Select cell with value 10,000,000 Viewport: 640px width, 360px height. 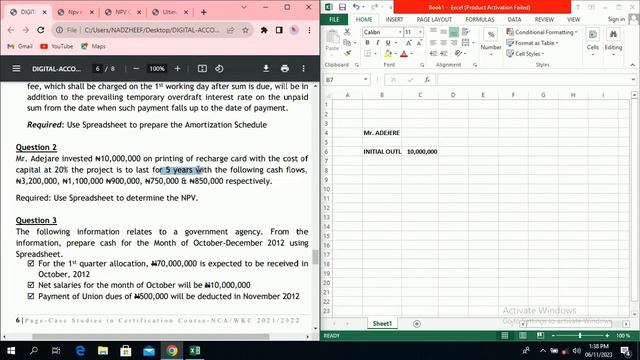420,151
